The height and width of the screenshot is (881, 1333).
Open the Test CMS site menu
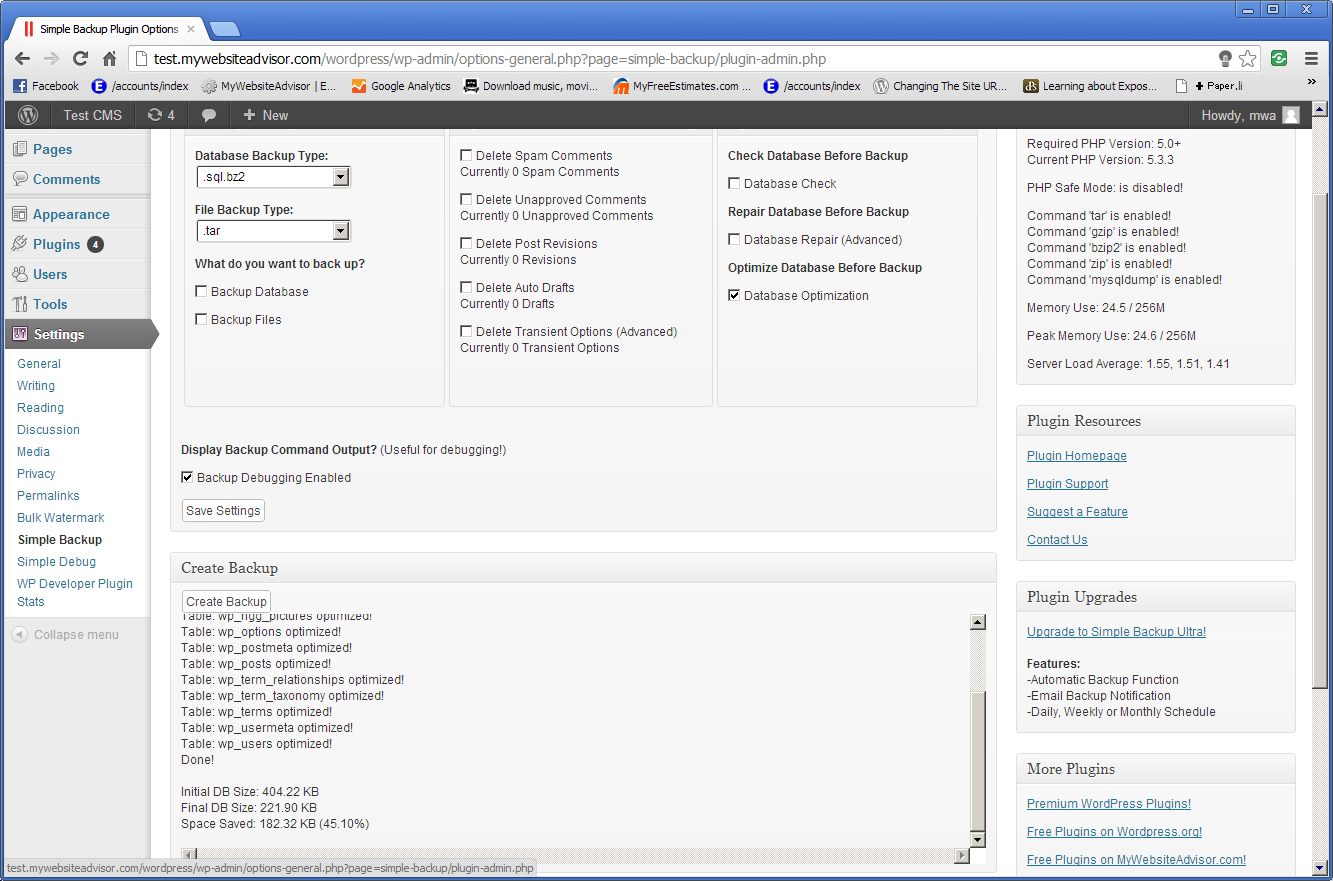click(x=92, y=115)
